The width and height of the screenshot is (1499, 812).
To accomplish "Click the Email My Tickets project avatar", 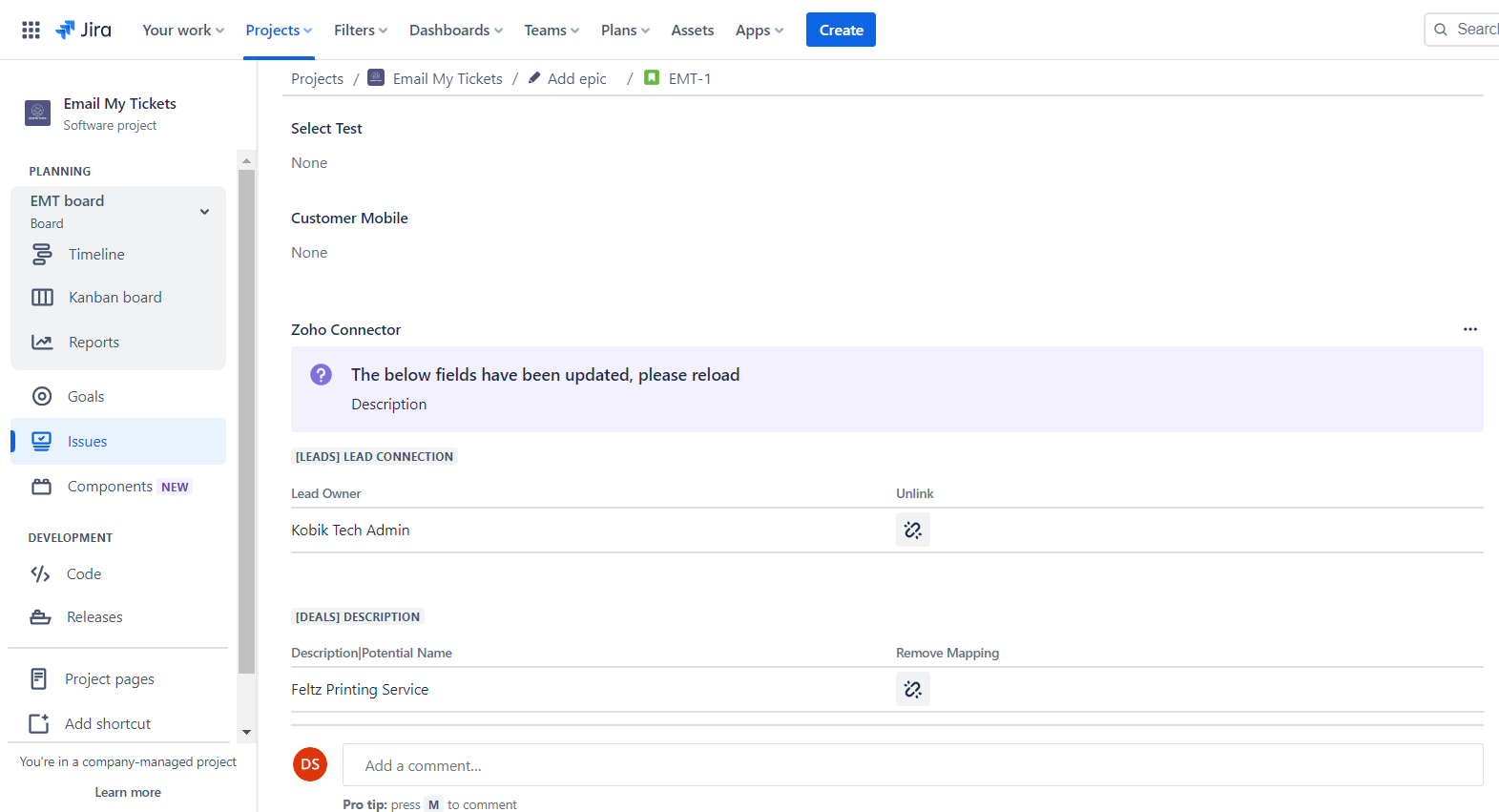I will (37, 113).
